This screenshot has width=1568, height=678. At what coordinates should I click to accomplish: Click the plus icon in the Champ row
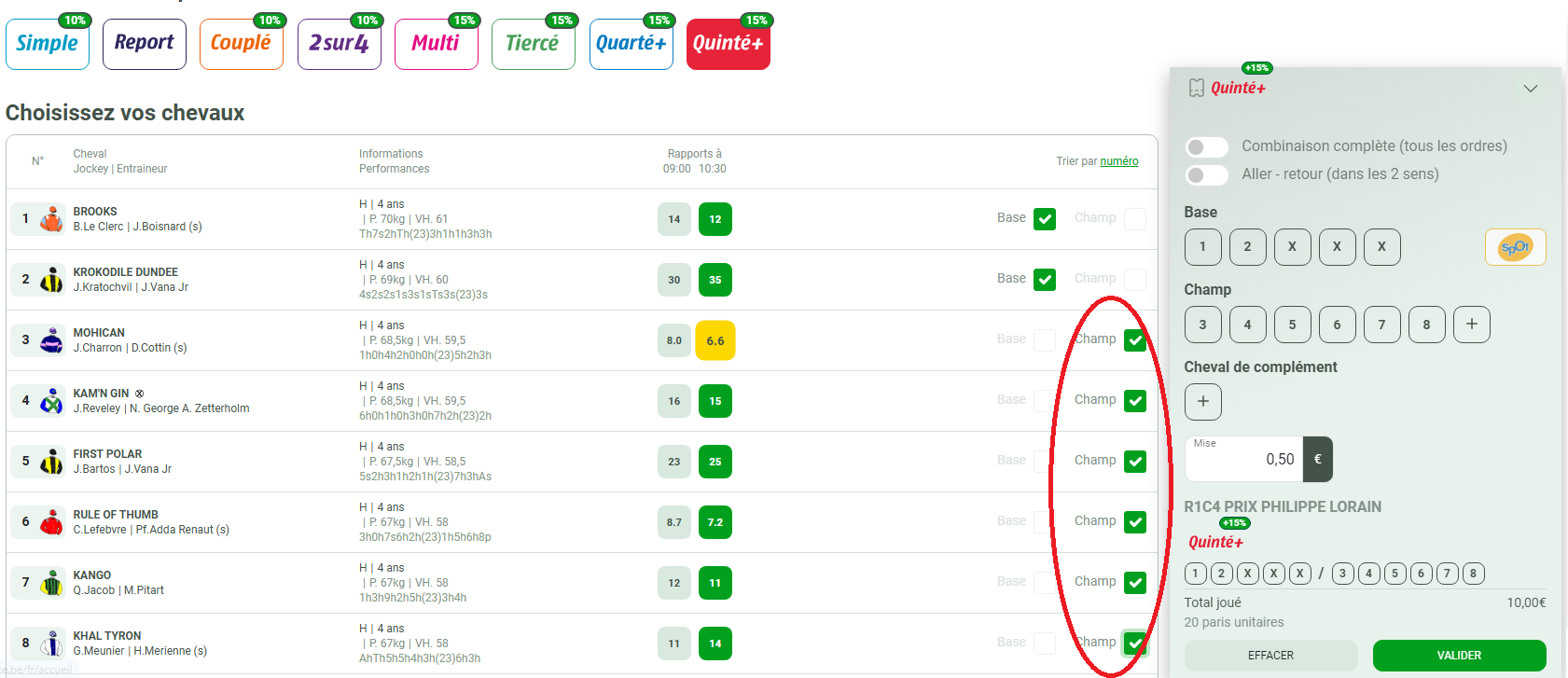coord(1471,325)
